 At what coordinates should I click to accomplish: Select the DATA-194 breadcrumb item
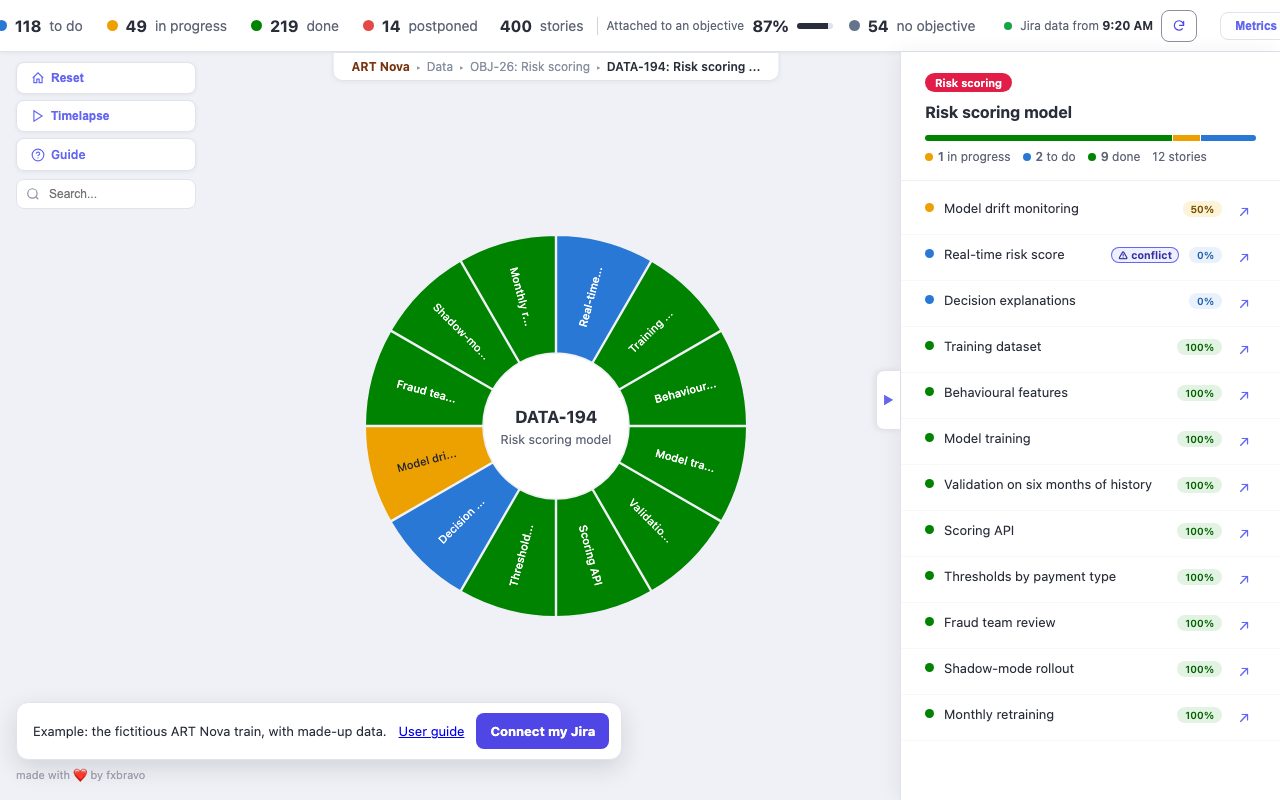683,67
